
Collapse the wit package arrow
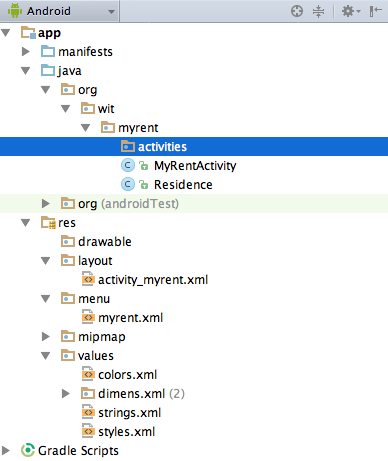(x=66, y=109)
